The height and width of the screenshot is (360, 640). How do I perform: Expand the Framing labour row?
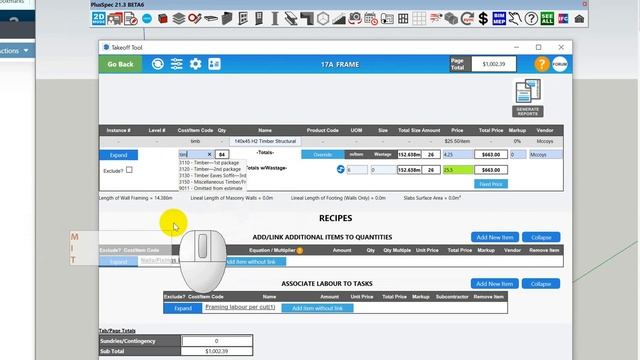(183, 308)
